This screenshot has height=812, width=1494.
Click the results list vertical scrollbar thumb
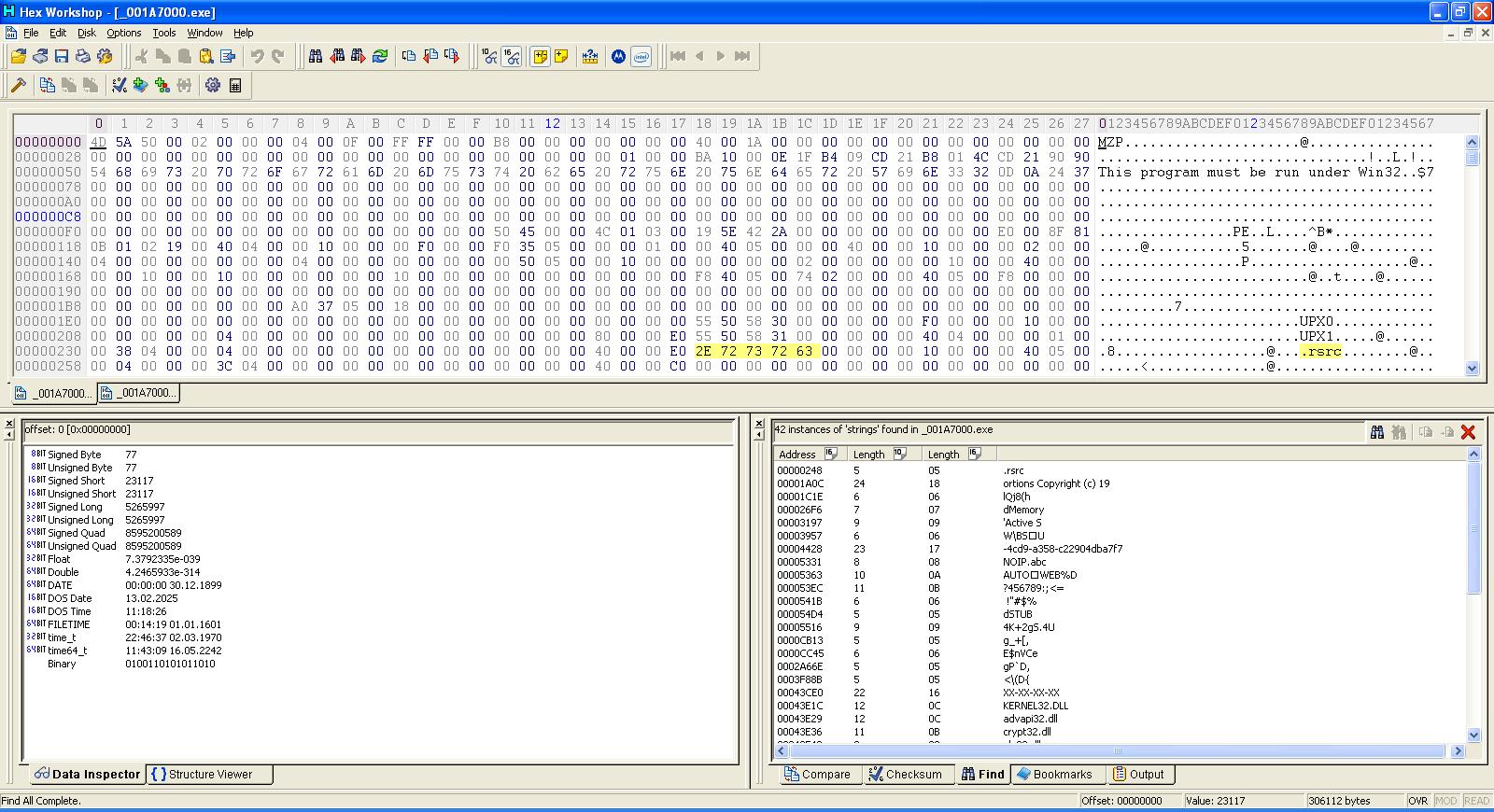(1474, 527)
